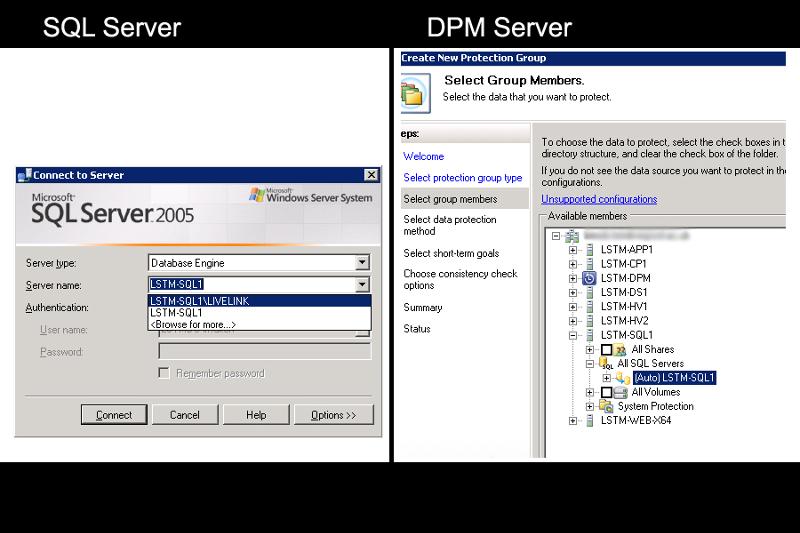Click the LSTM-APP1 server icon

point(590,250)
